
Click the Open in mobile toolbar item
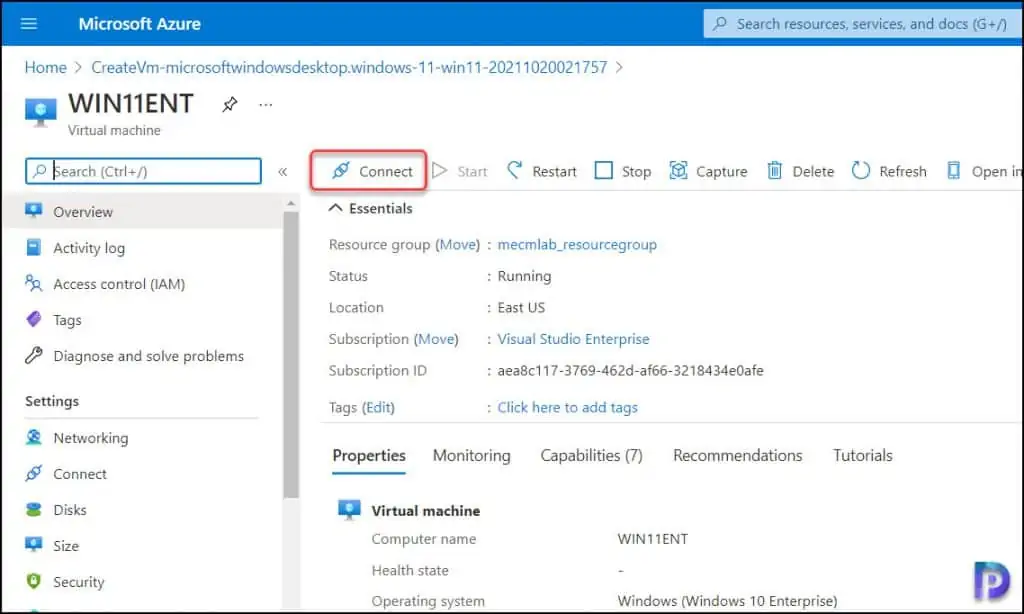pos(984,171)
